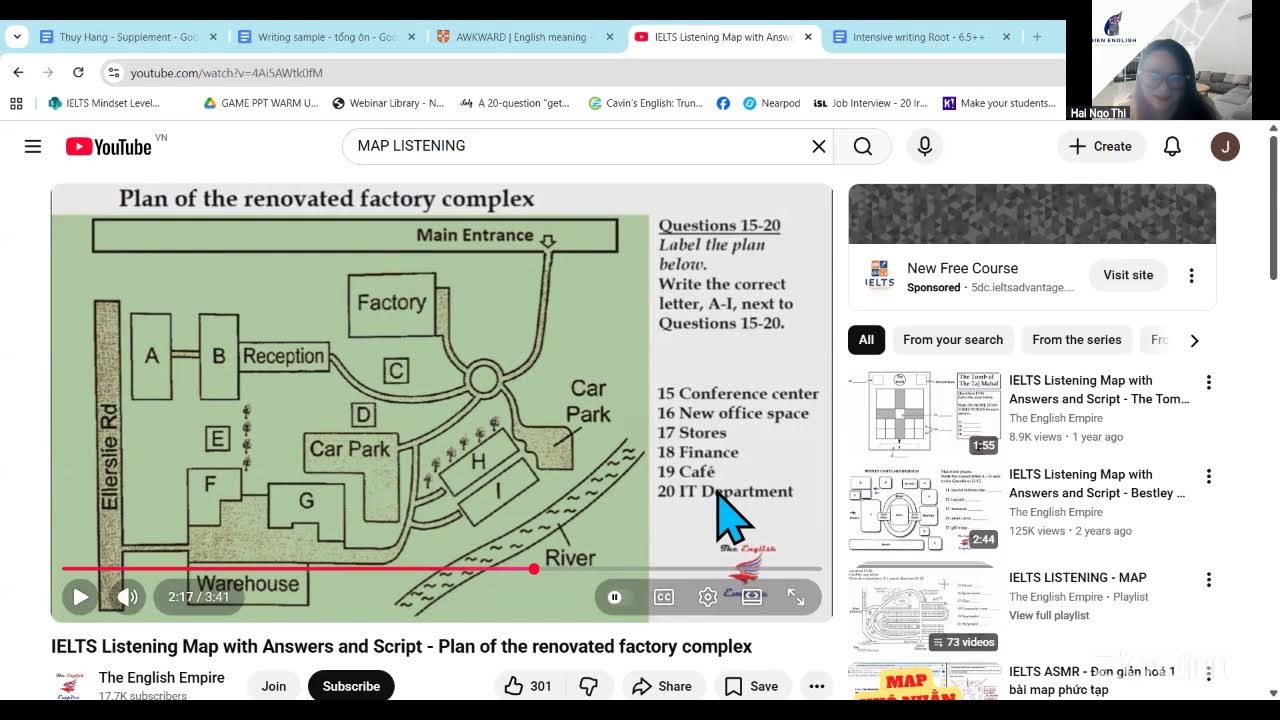This screenshot has height=720, width=1280.
Task: Open video settings gear
Action: (x=708, y=597)
